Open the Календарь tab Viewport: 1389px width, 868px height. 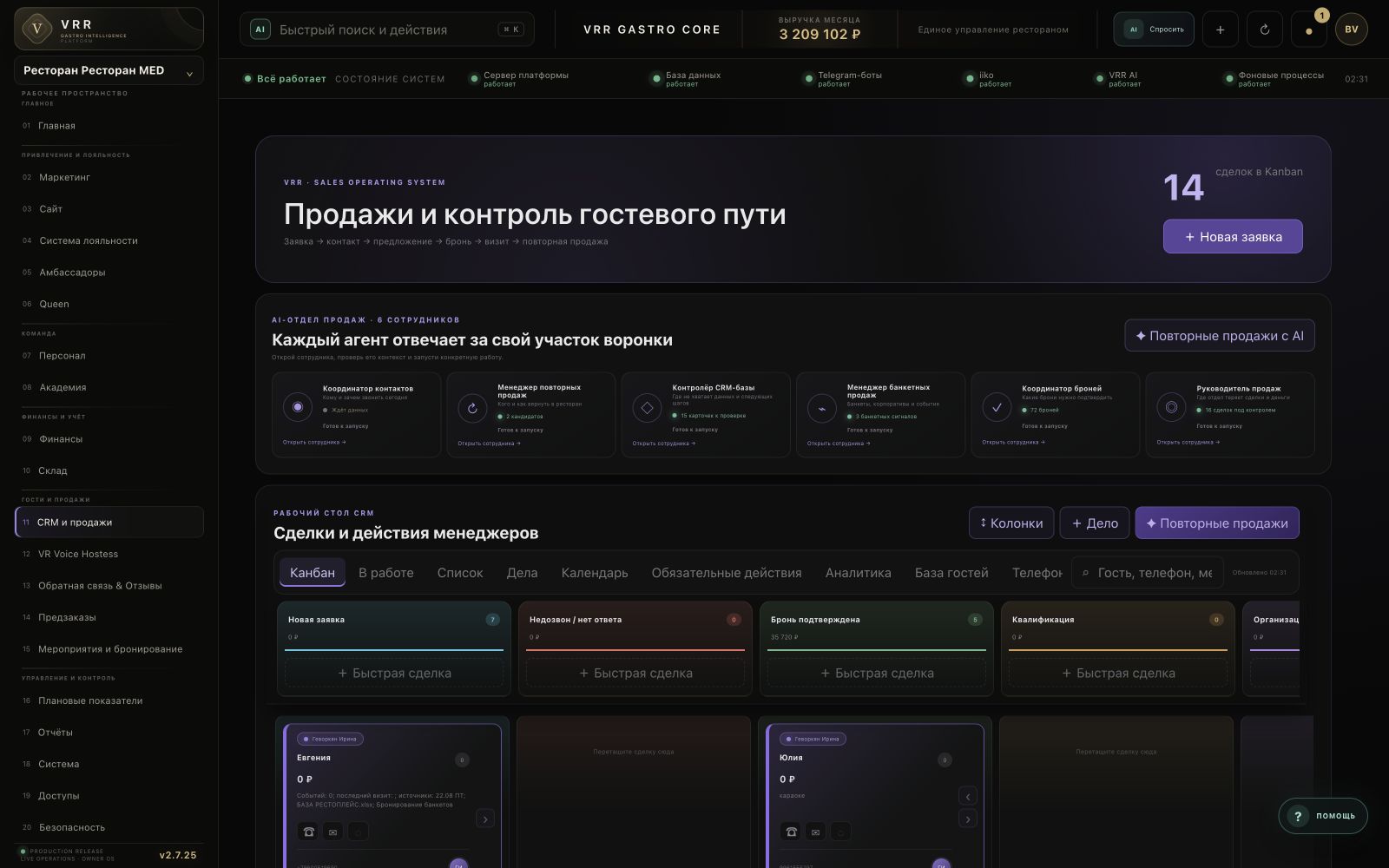click(595, 573)
